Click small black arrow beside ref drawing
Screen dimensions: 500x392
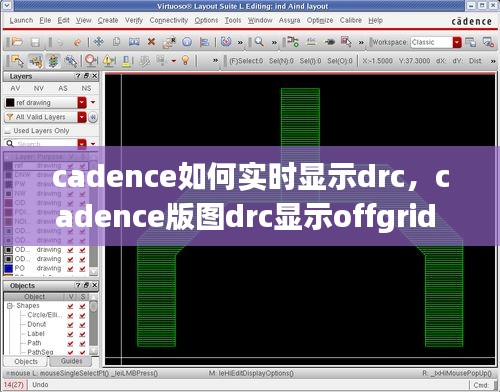(x=93, y=102)
